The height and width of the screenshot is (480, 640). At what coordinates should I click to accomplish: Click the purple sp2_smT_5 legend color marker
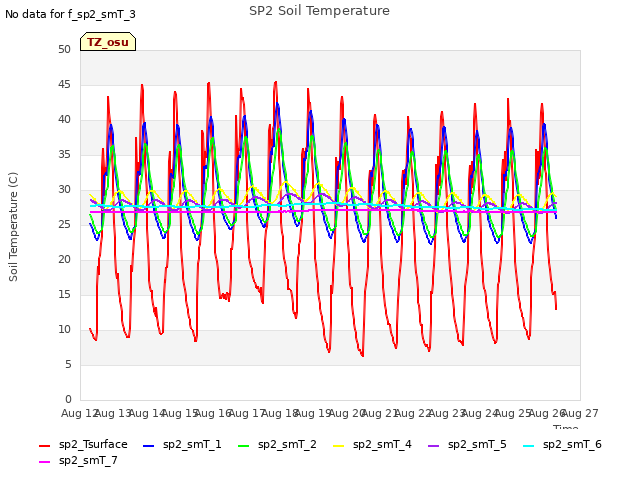pos(433,446)
